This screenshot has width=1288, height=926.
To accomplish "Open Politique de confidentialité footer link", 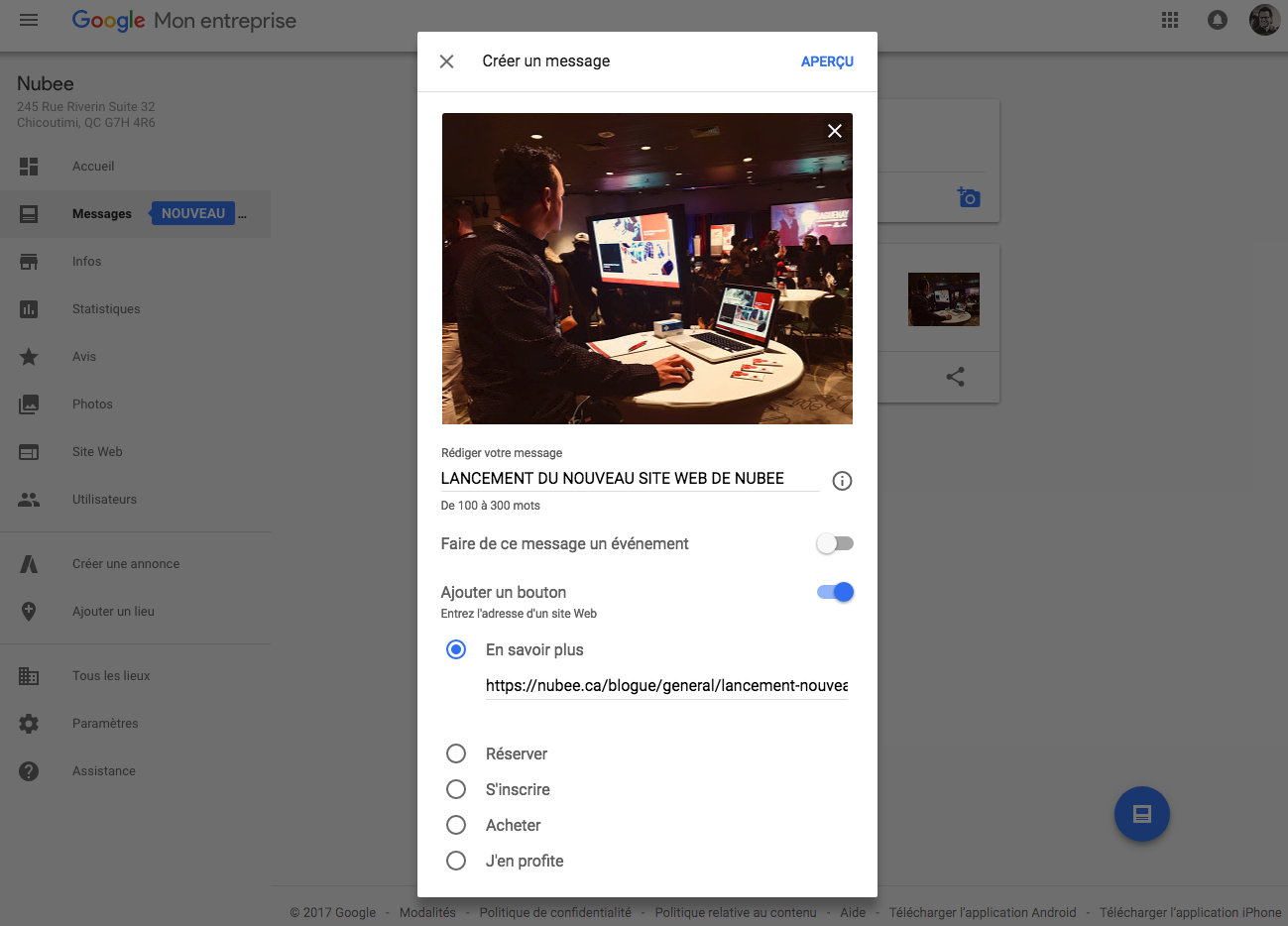I will click(555, 913).
